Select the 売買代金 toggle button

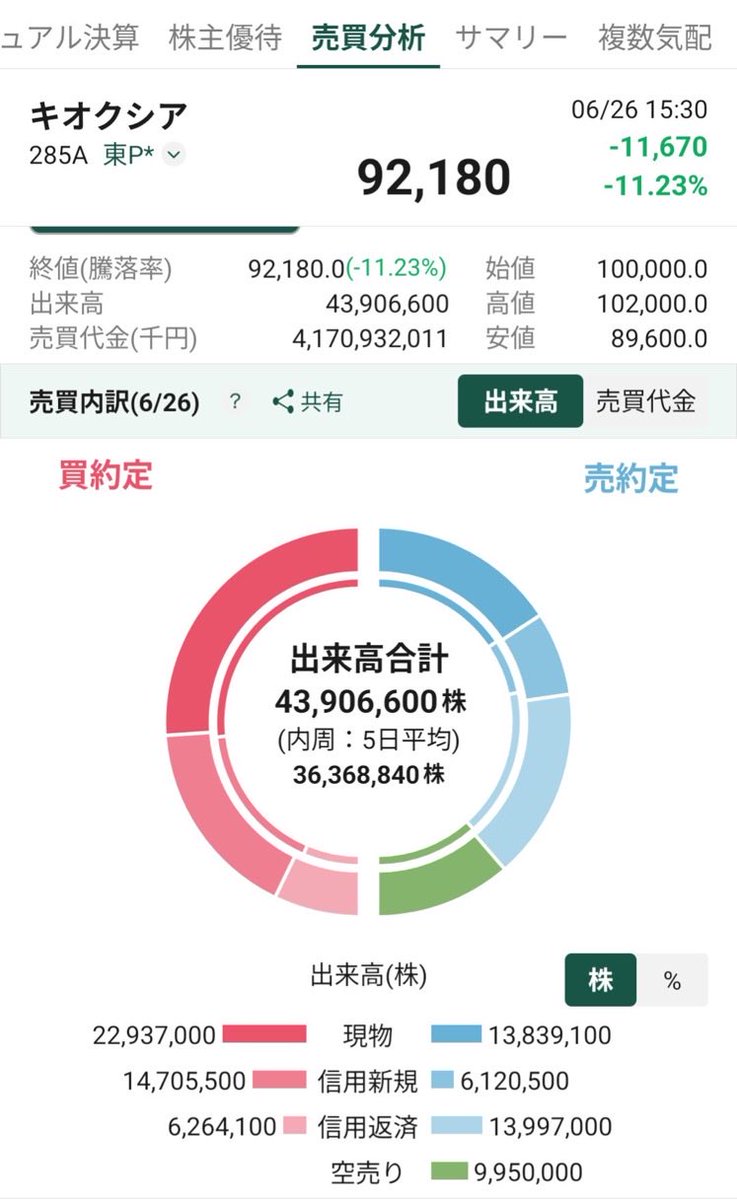coord(645,402)
